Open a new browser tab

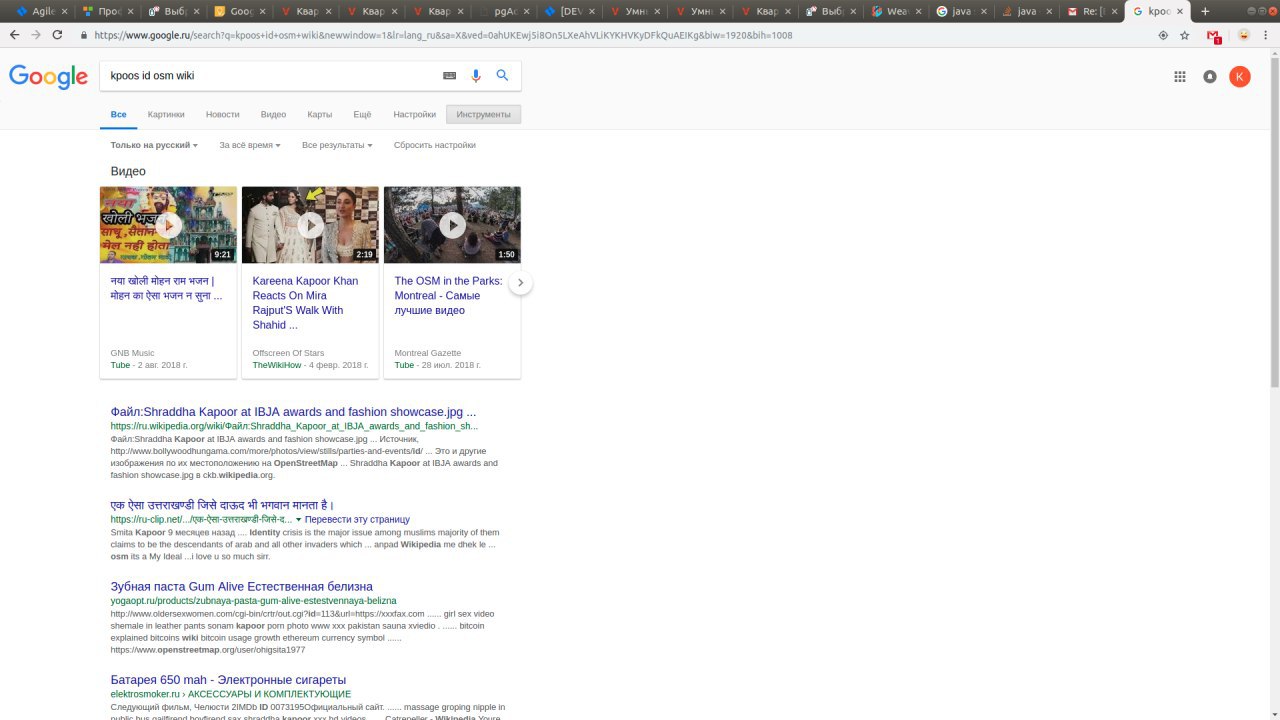[x=1204, y=11]
